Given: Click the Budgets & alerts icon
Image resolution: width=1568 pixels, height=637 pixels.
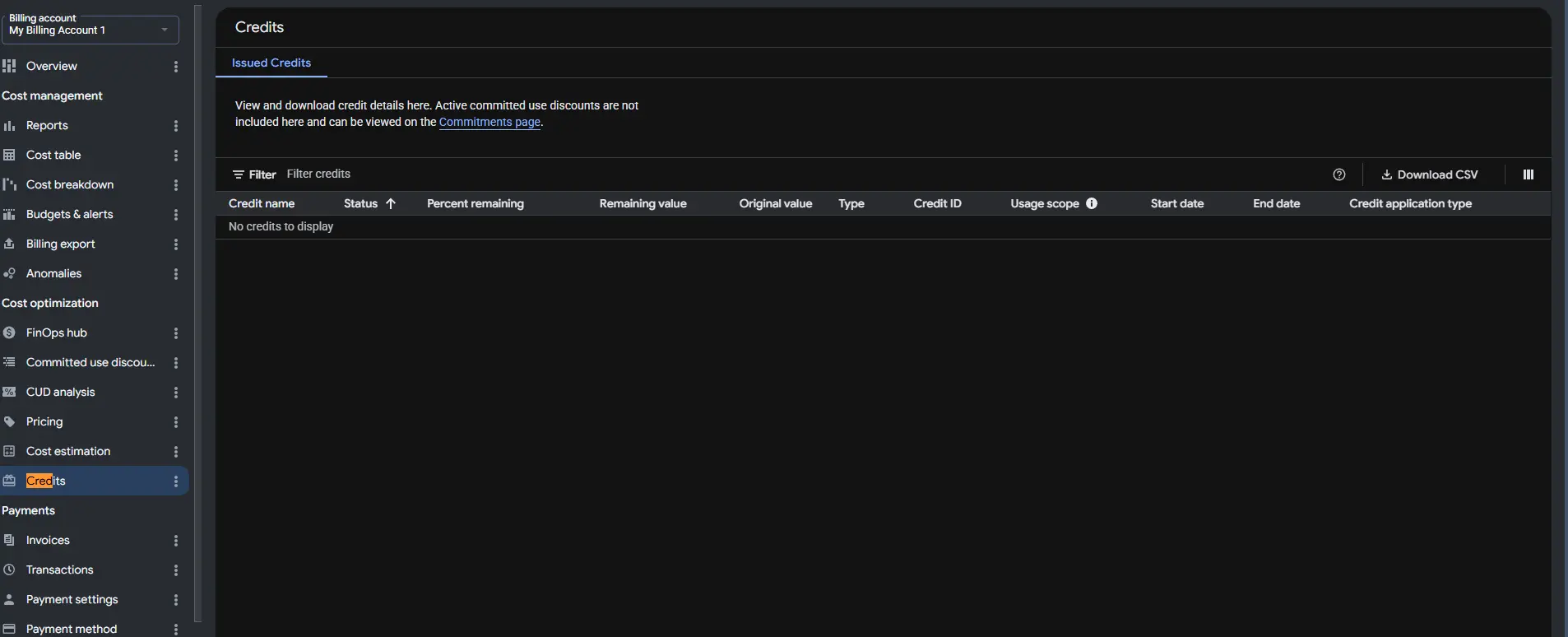Looking at the screenshot, I should pyautogui.click(x=9, y=214).
